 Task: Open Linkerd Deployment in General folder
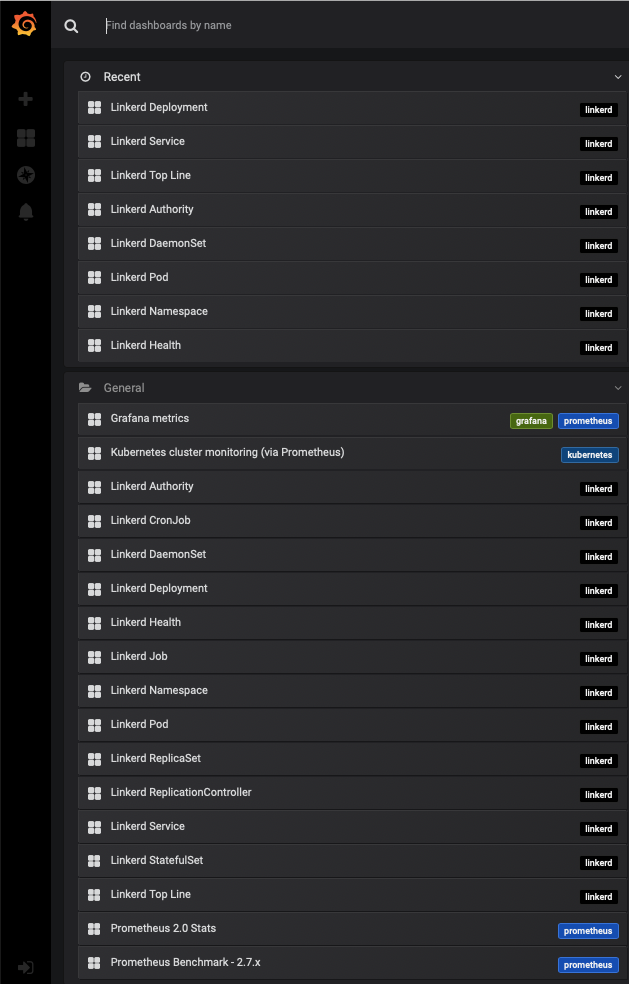[352, 588]
